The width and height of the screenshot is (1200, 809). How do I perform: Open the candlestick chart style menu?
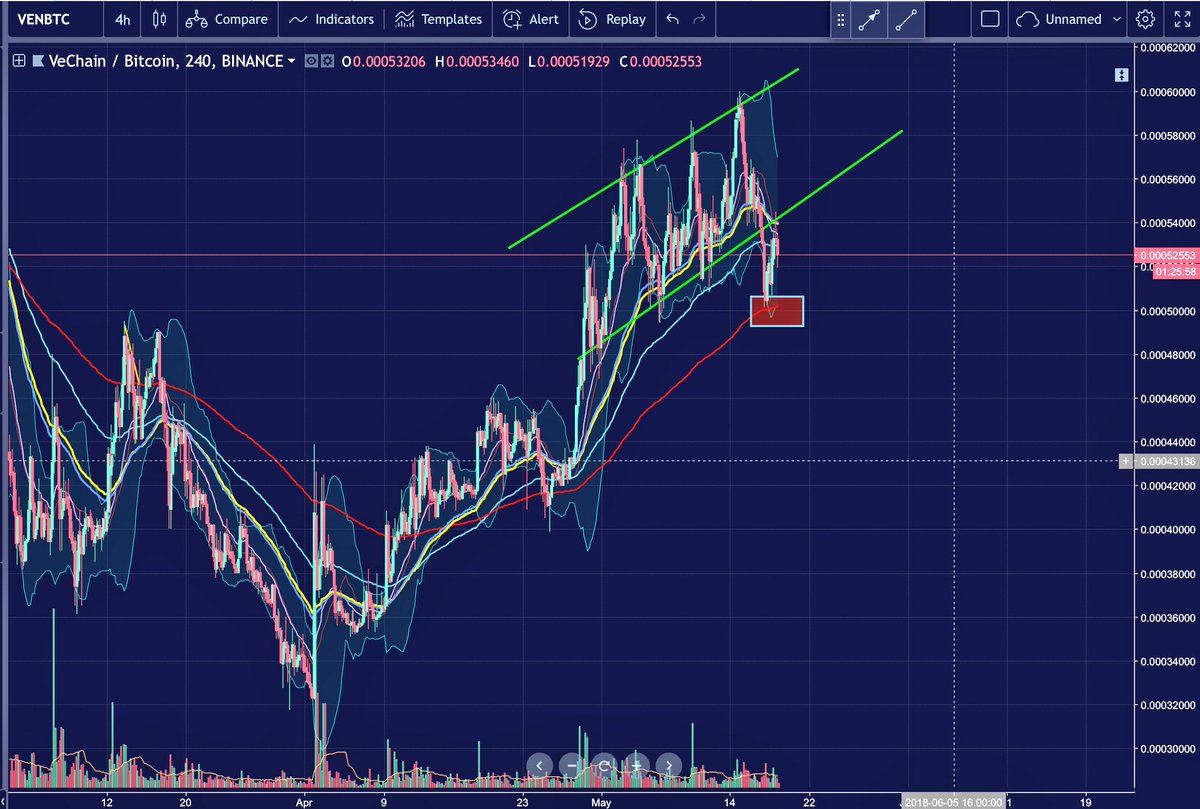[160, 19]
